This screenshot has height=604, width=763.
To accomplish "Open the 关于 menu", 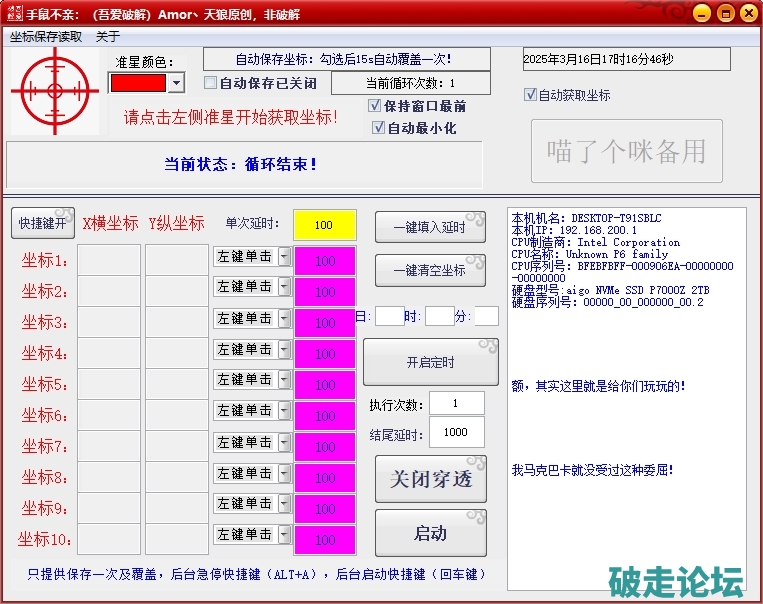I will 108,36.
